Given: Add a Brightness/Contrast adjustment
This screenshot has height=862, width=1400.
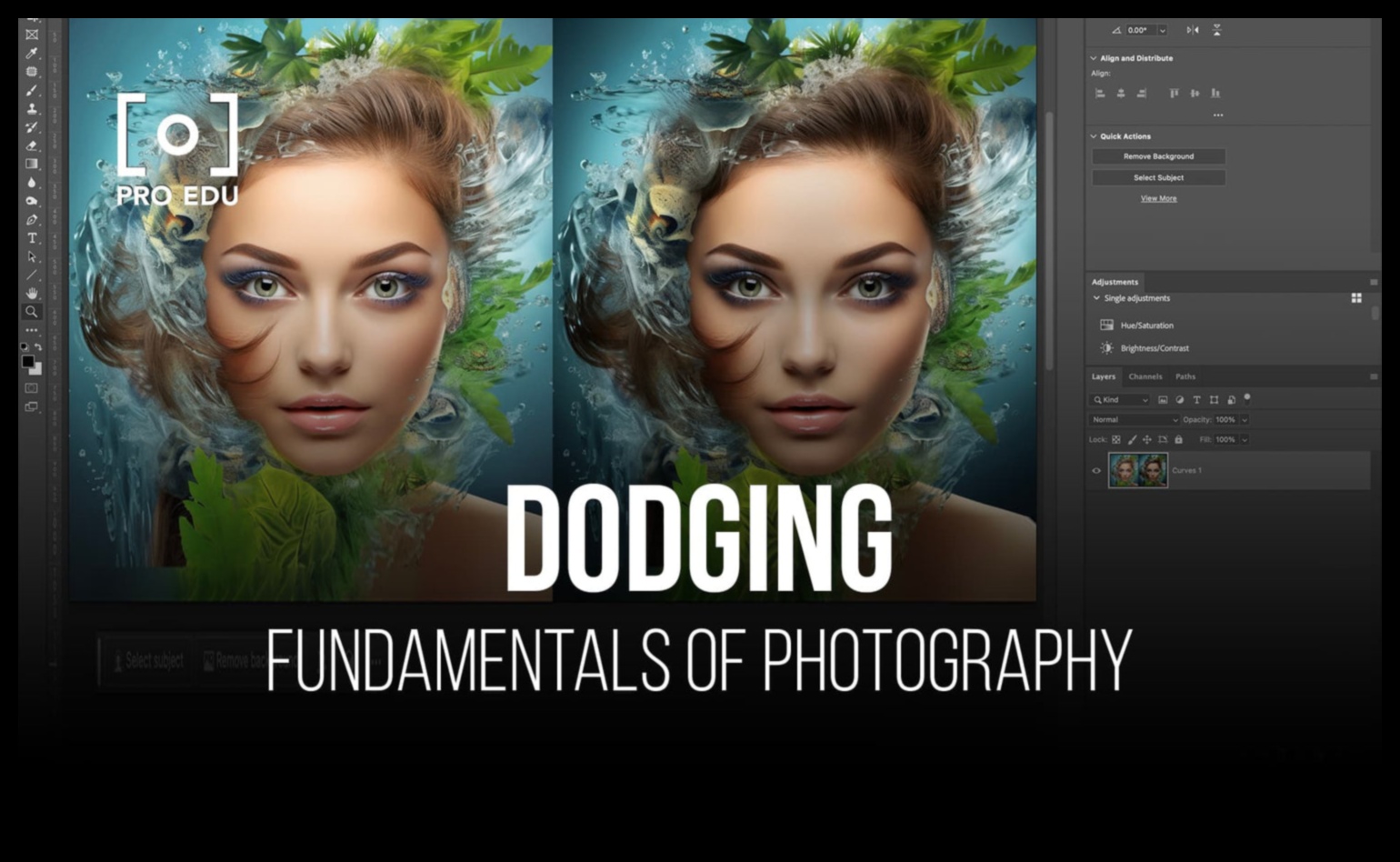Looking at the screenshot, I should [1144, 348].
